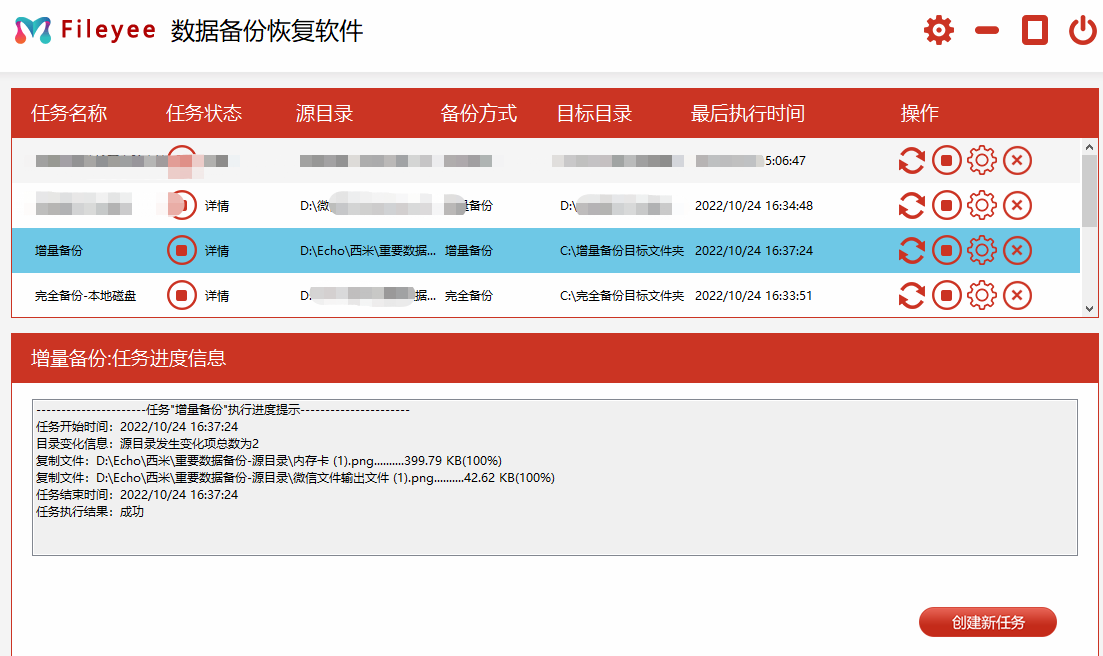
Task: Re-run the first task using its sync icon
Action: point(911,160)
